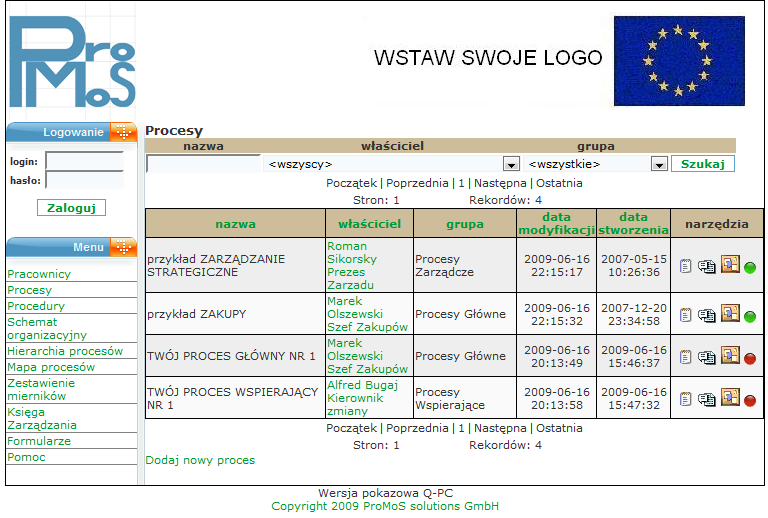Viewport: 768px width, 518px height.
Task: Click orange icon on Logowanie panel header
Action: tap(123, 132)
